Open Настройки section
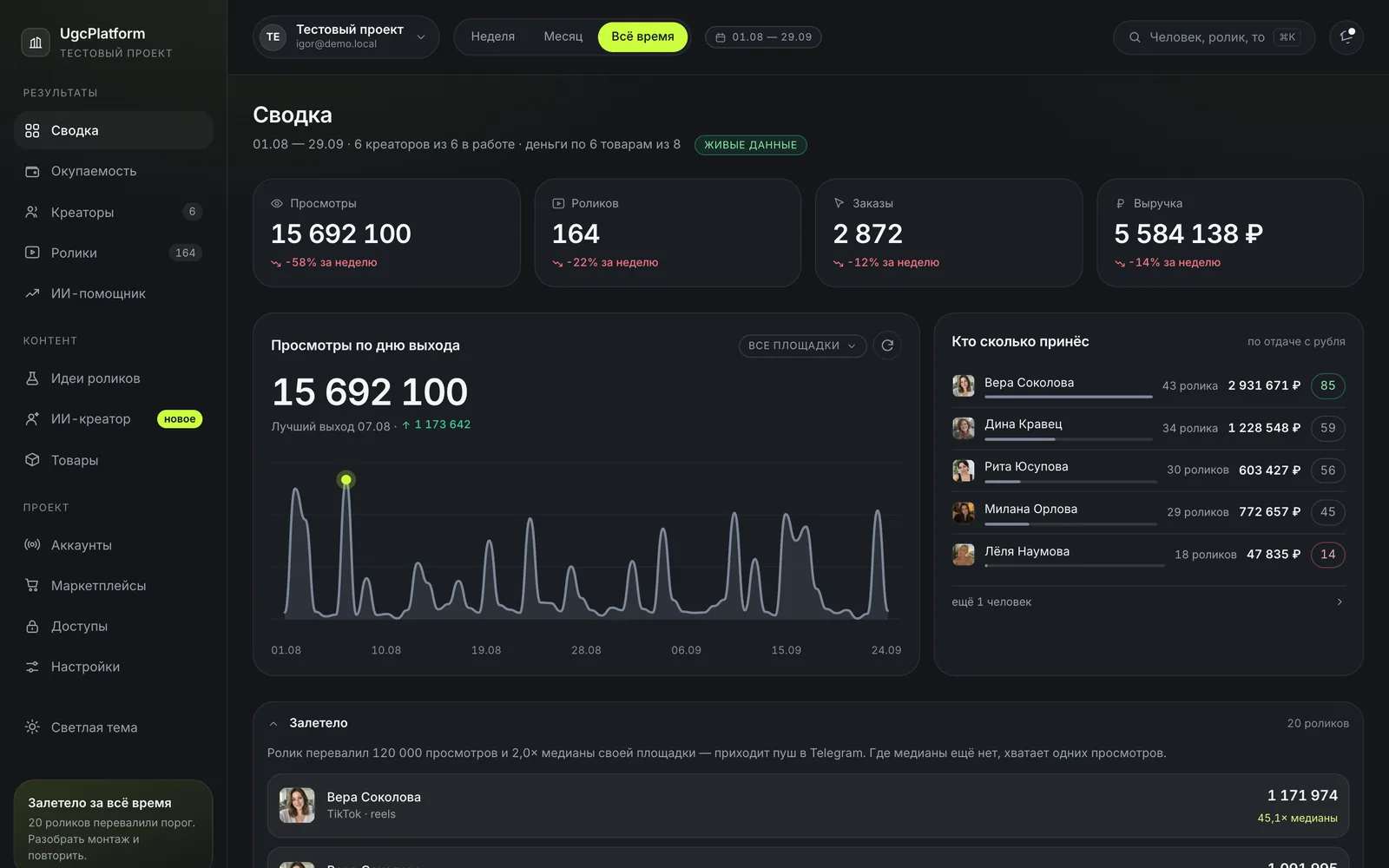Viewport: 1389px width, 868px height. (113, 667)
